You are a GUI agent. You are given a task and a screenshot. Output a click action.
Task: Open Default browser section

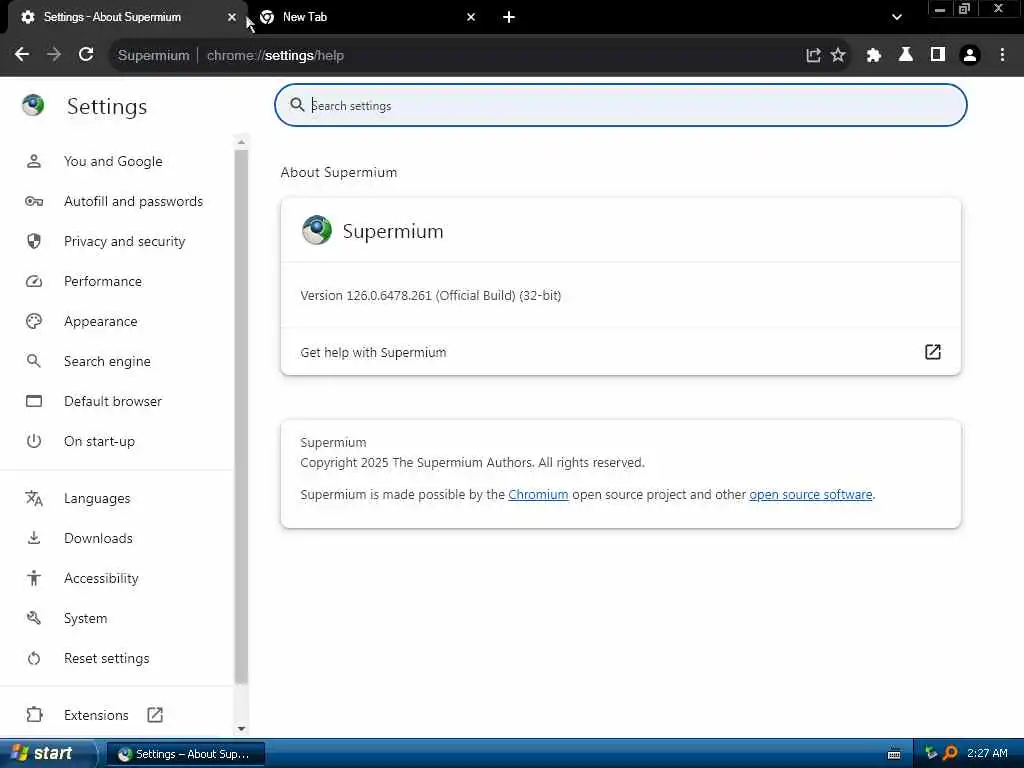coord(112,401)
